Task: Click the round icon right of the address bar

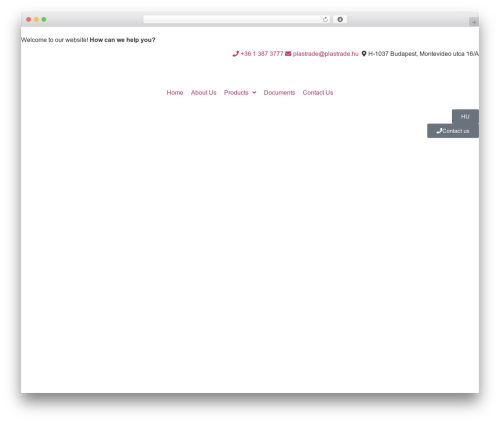Action: click(x=340, y=20)
